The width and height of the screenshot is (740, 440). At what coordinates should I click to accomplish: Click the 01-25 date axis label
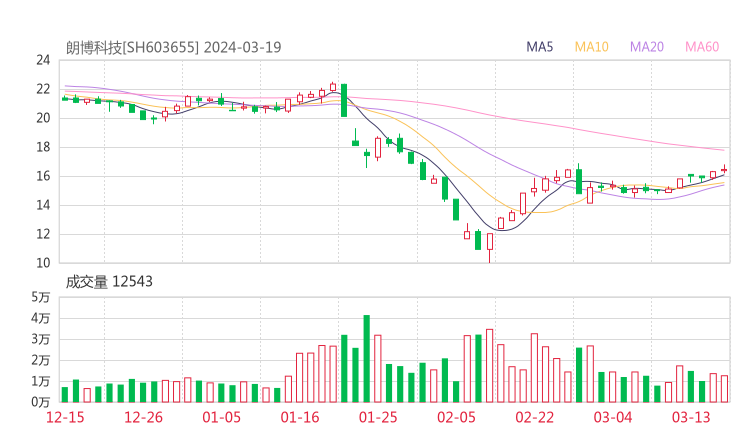coord(378,417)
